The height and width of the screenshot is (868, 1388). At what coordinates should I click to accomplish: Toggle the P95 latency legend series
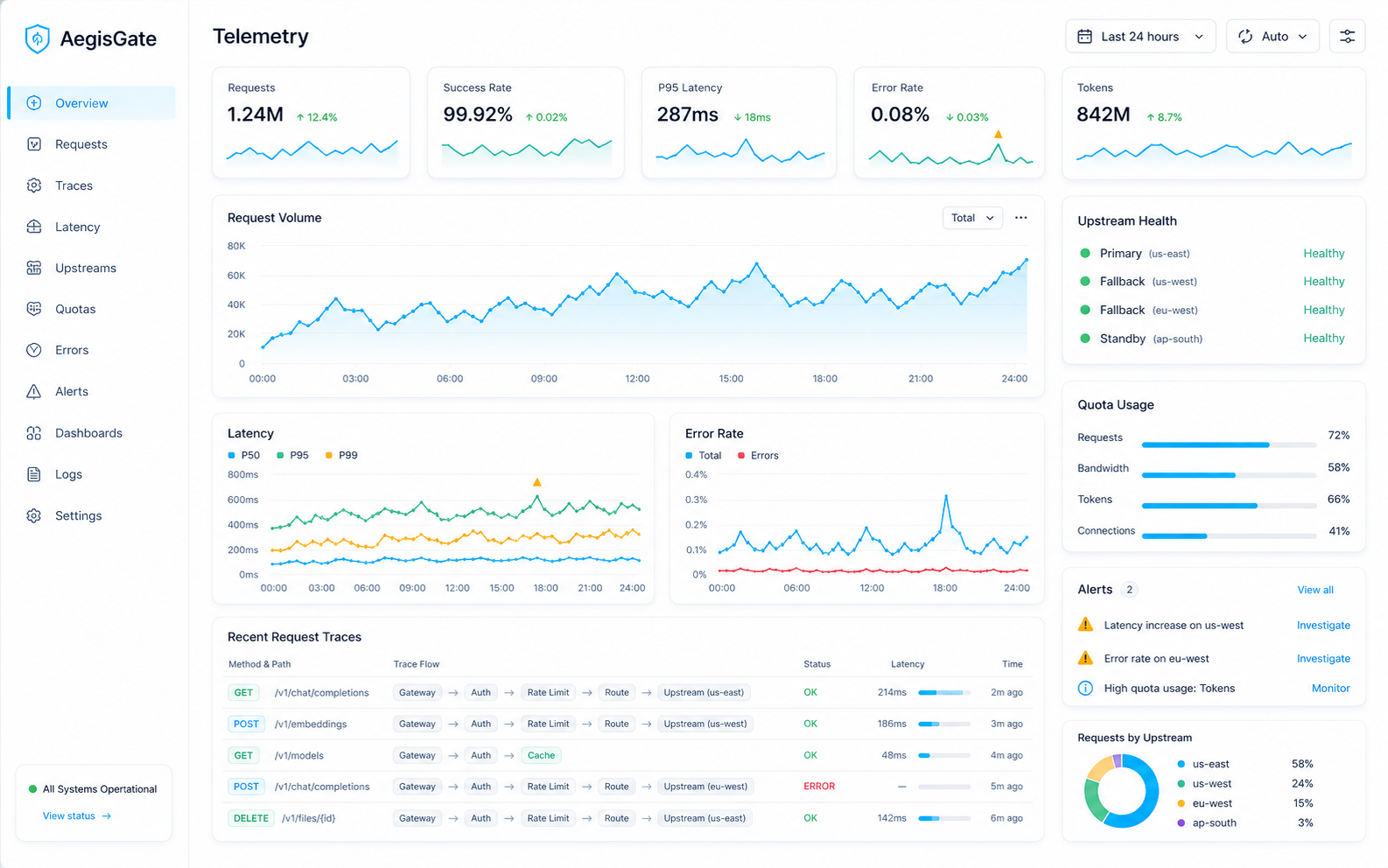[x=292, y=455]
